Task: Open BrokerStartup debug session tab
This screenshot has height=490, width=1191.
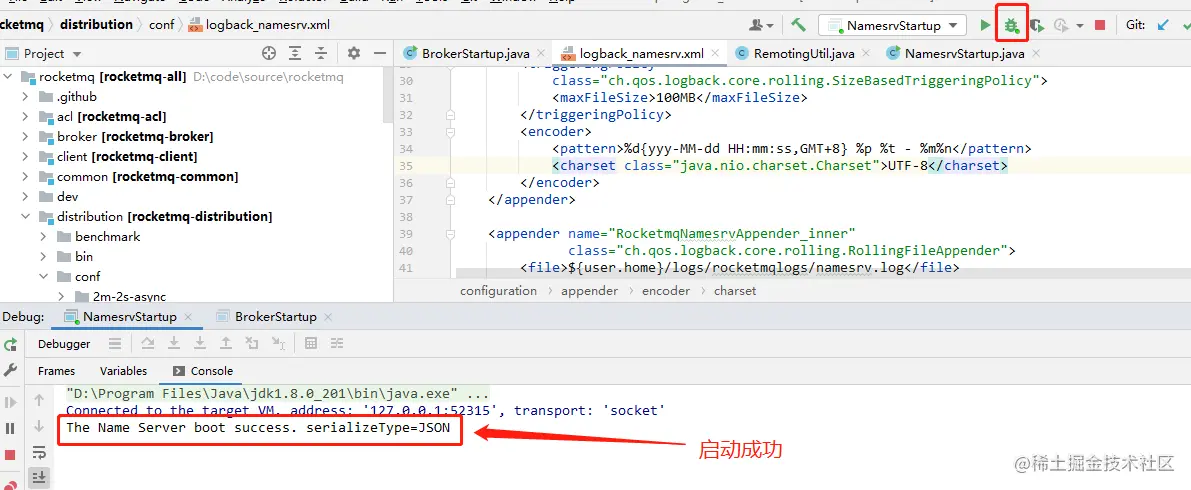Action: pos(276,317)
